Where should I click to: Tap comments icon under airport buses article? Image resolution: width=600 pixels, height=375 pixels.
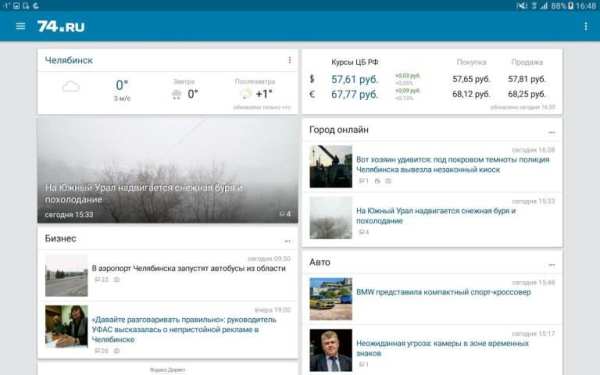[x=101, y=280]
